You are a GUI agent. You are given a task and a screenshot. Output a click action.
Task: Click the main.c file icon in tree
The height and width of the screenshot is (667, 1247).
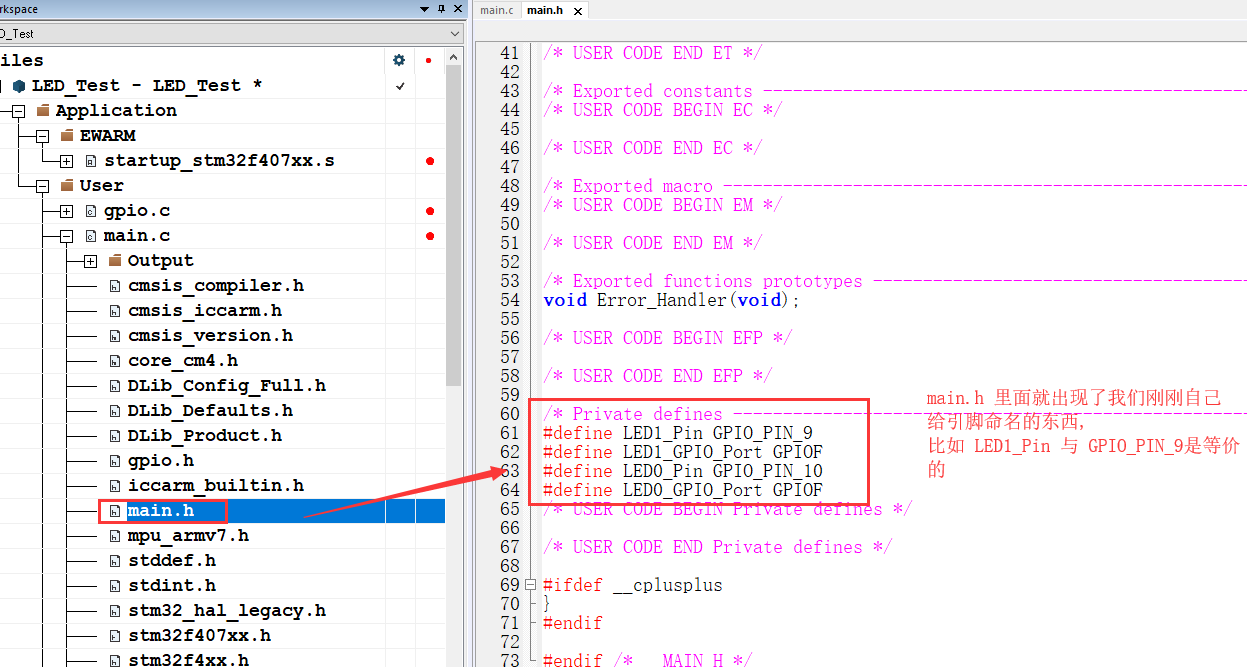point(91,236)
